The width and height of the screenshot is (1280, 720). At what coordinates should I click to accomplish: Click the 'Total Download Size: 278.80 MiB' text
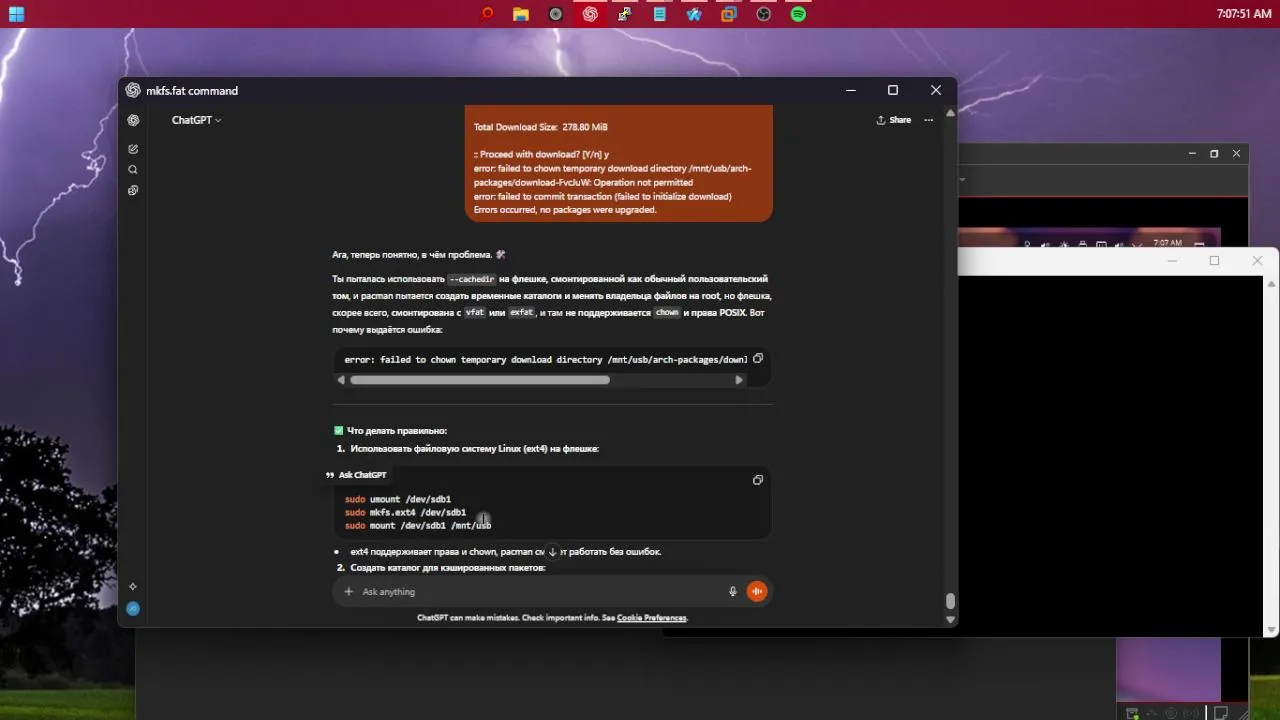point(540,127)
